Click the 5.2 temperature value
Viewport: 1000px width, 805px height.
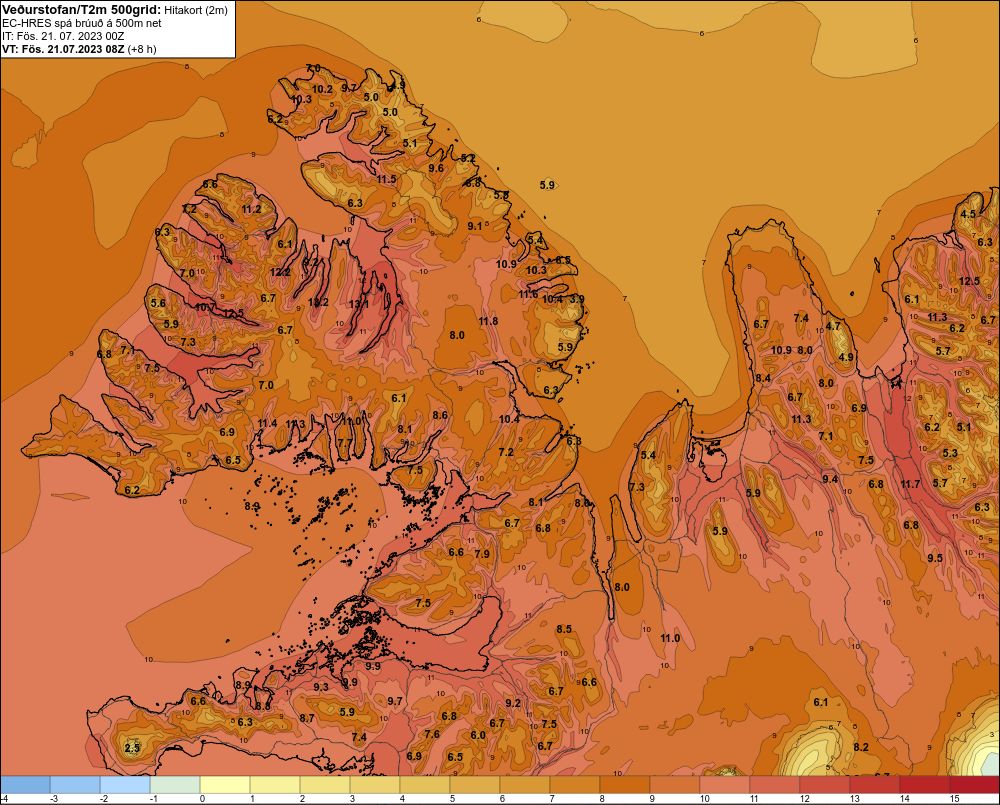(x=468, y=158)
